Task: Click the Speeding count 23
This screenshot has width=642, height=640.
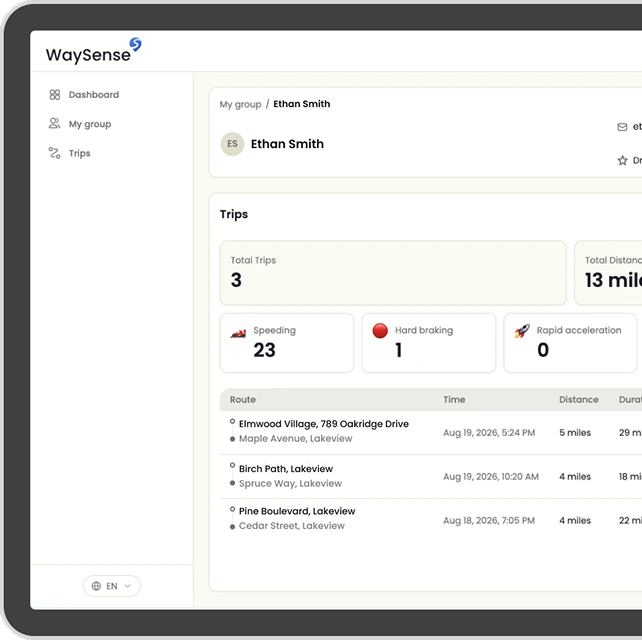Action: point(264,350)
